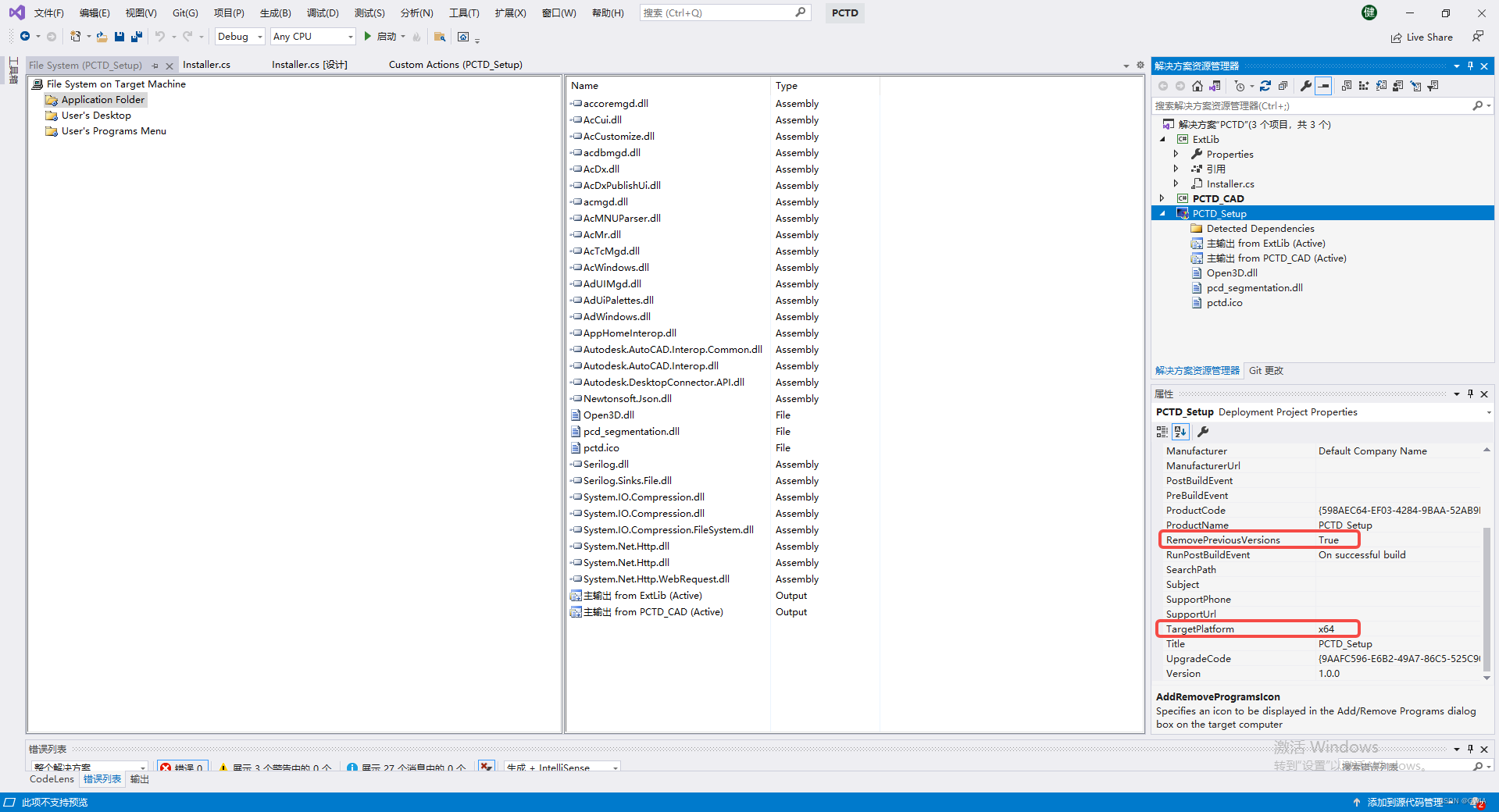Select the Application Folder tree node
Viewport: 1499px width, 812px height.
(102, 100)
